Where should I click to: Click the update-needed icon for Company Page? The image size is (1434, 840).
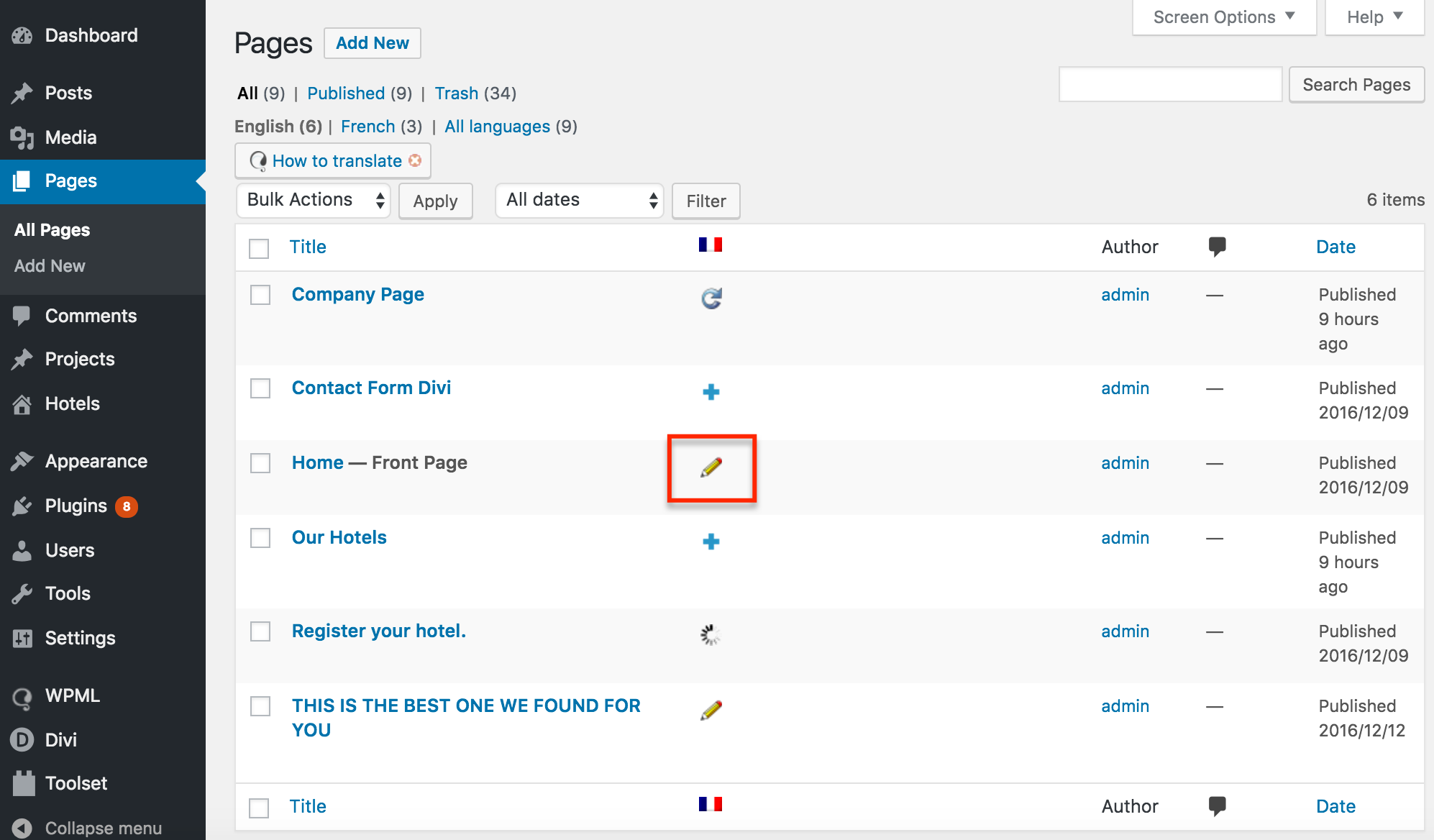click(711, 298)
